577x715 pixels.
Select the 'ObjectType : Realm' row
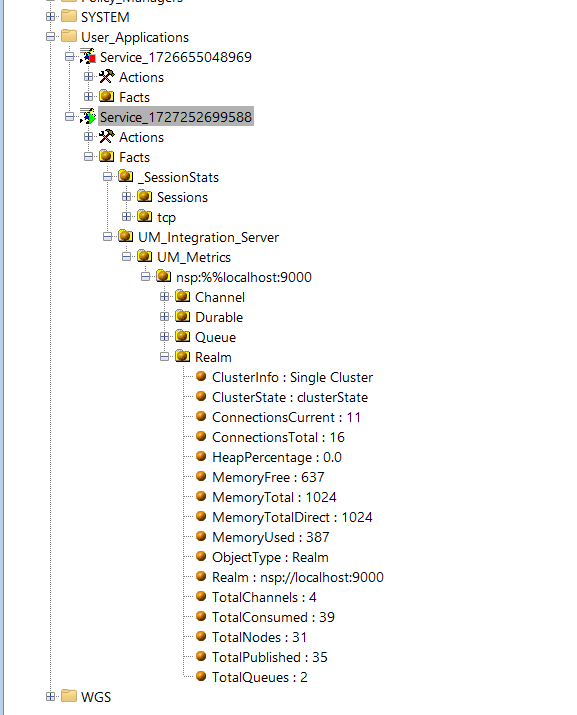270,557
